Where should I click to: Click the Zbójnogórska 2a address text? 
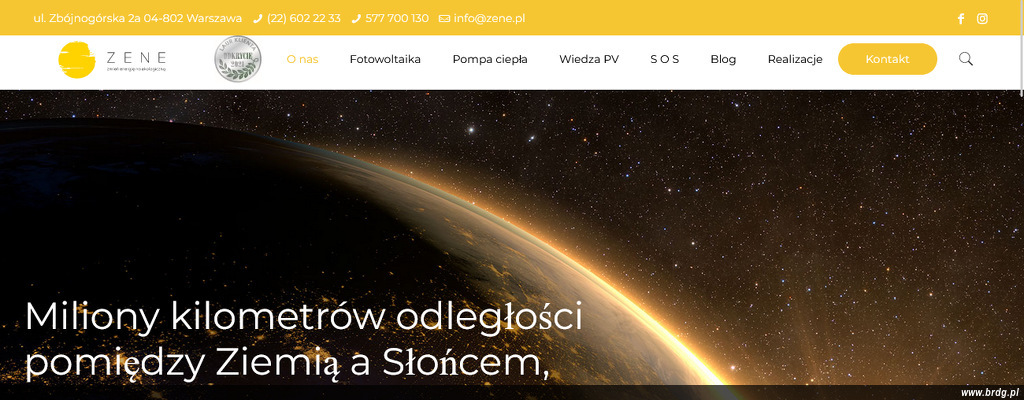click(137, 19)
